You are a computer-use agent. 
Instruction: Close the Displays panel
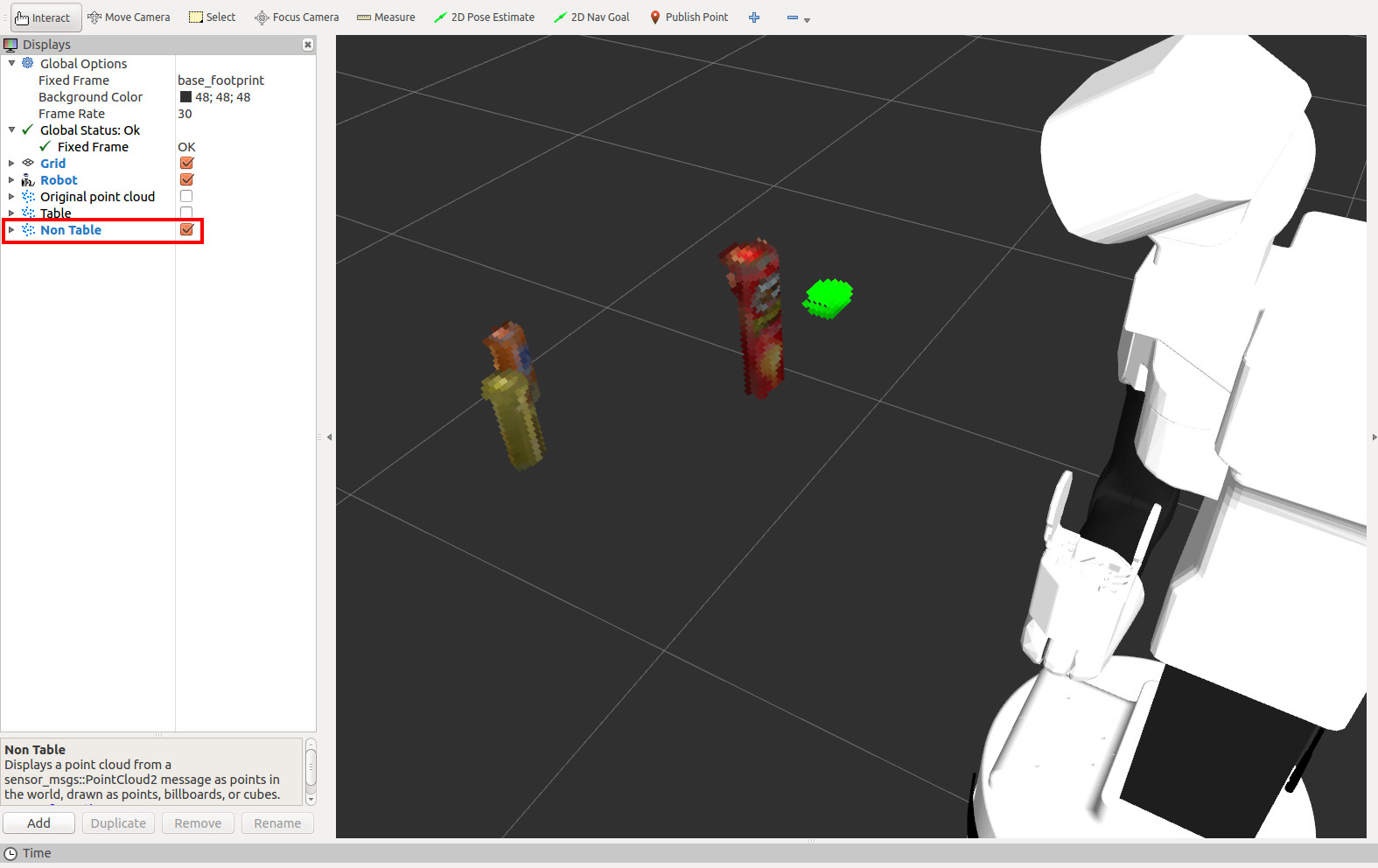(308, 45)
